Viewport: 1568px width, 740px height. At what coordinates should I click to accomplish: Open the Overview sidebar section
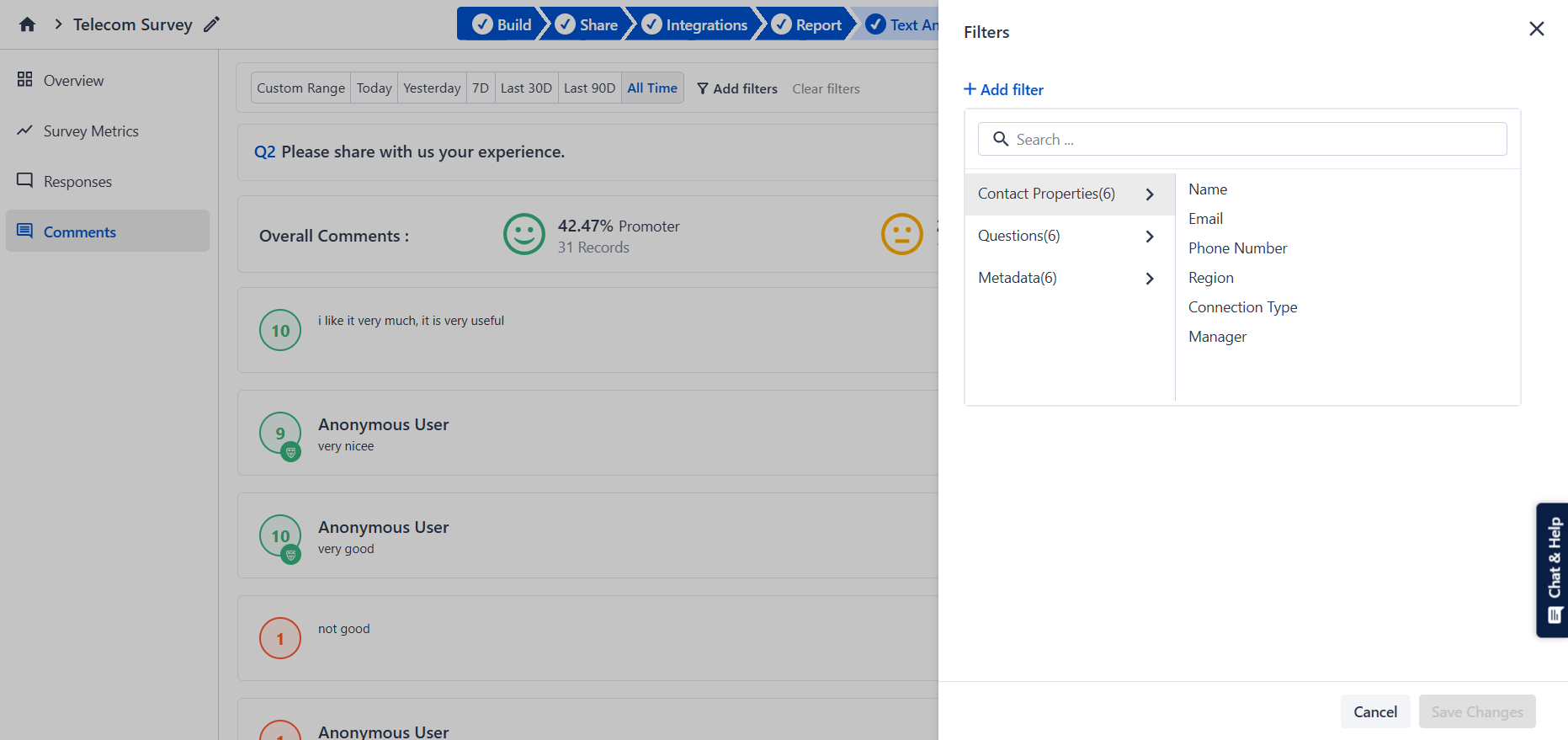coord(73,81)
